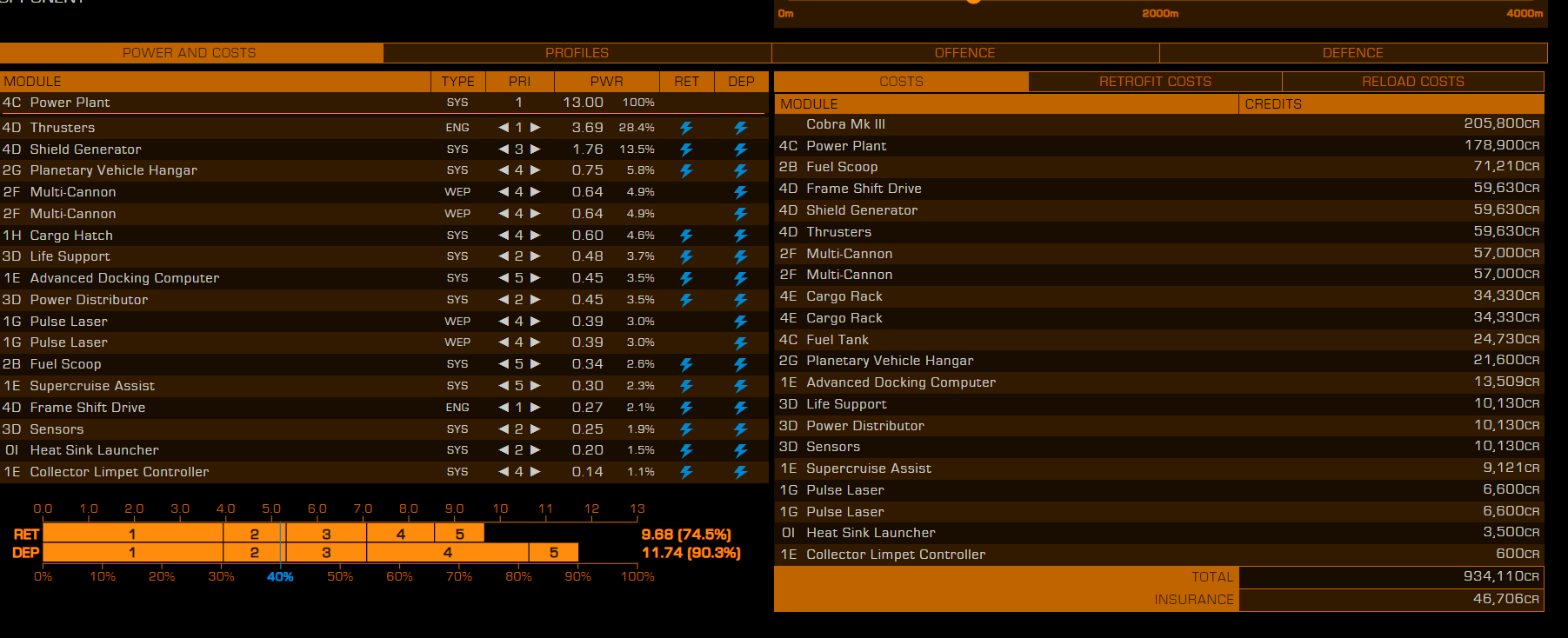The image size is (1568, 638).
Task: Toggle Collector Limpet Controller retracted icon
Action: [686, 472]
